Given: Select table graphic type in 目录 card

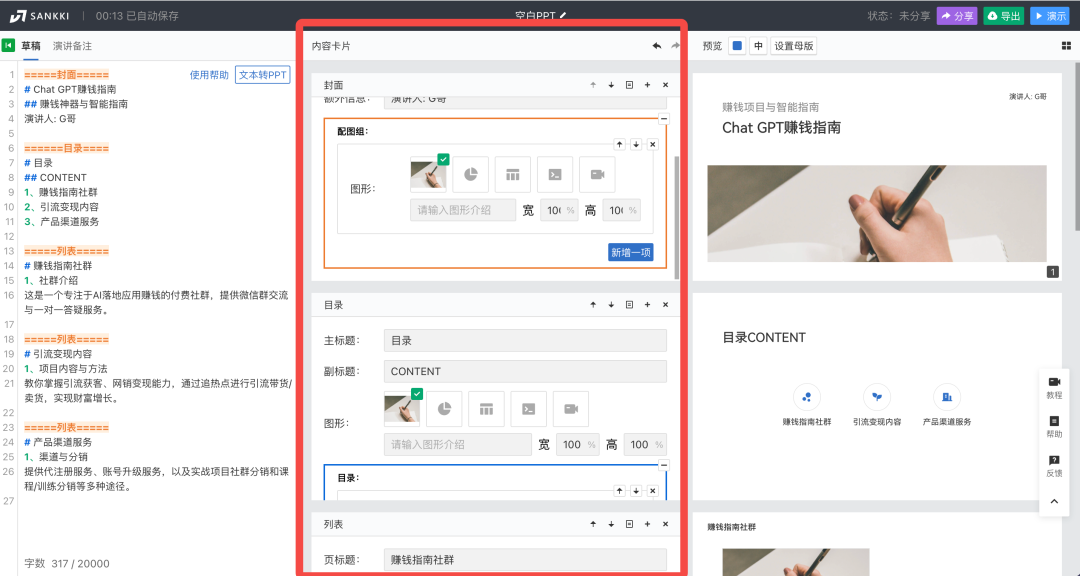Looking at the screenshot, I should (486, 409).
